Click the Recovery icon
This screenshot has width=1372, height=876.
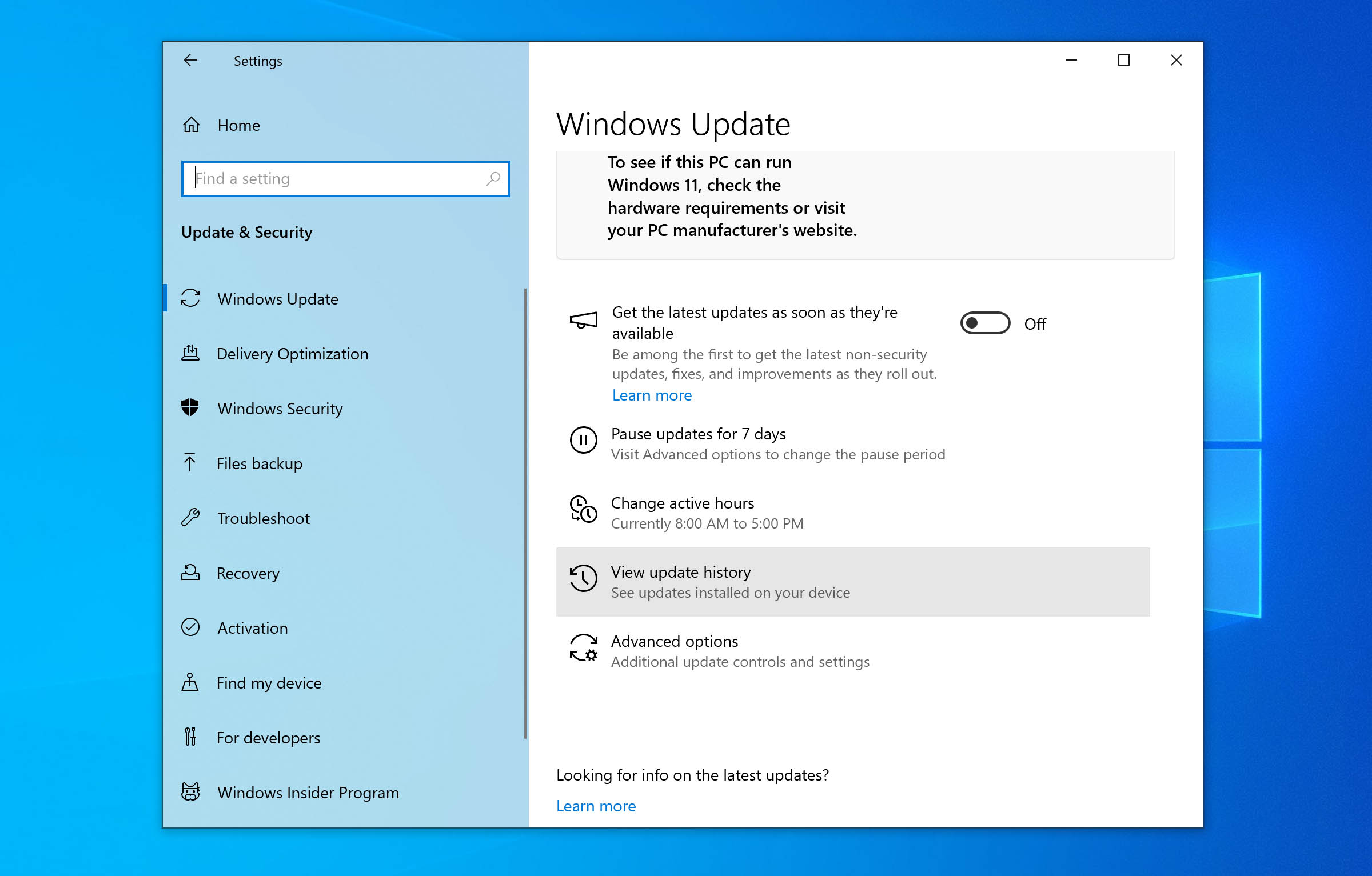[x=190, y=573]
